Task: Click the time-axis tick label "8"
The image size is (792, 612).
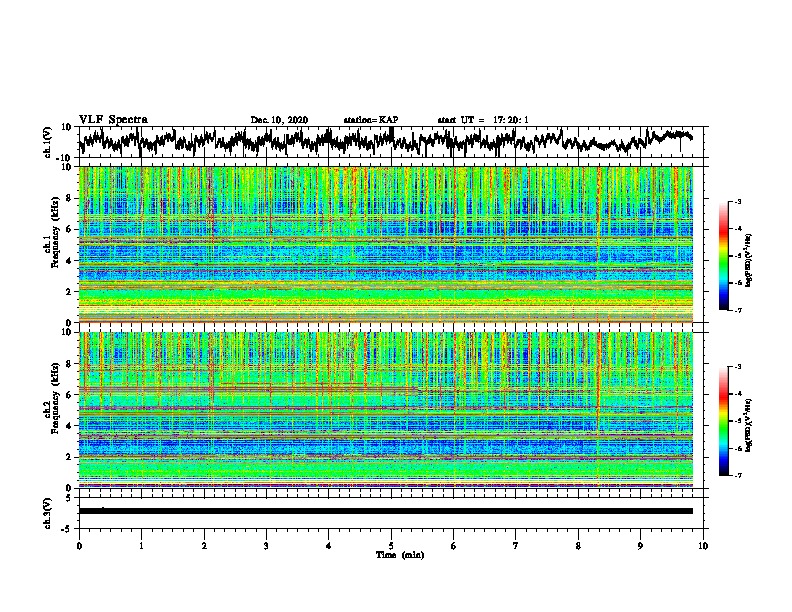Action: [x=578, y=546]
